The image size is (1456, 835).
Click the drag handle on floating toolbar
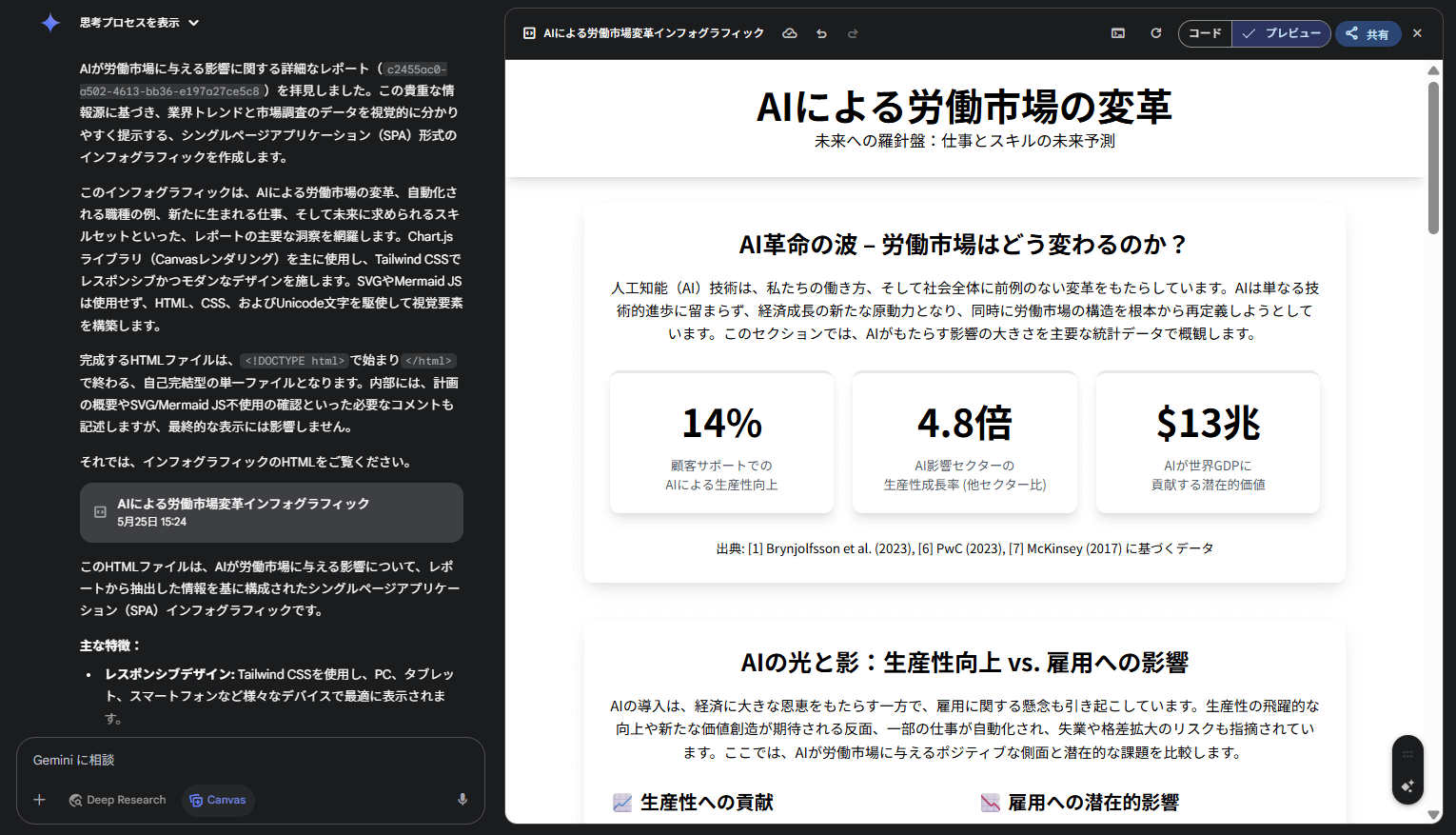1407,754
